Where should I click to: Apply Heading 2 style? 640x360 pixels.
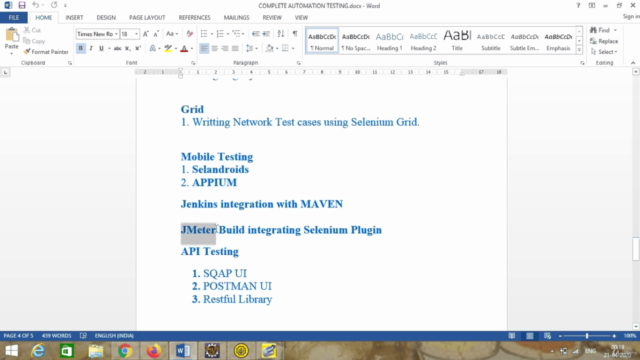pyautogui.click(x=423, y=41)
